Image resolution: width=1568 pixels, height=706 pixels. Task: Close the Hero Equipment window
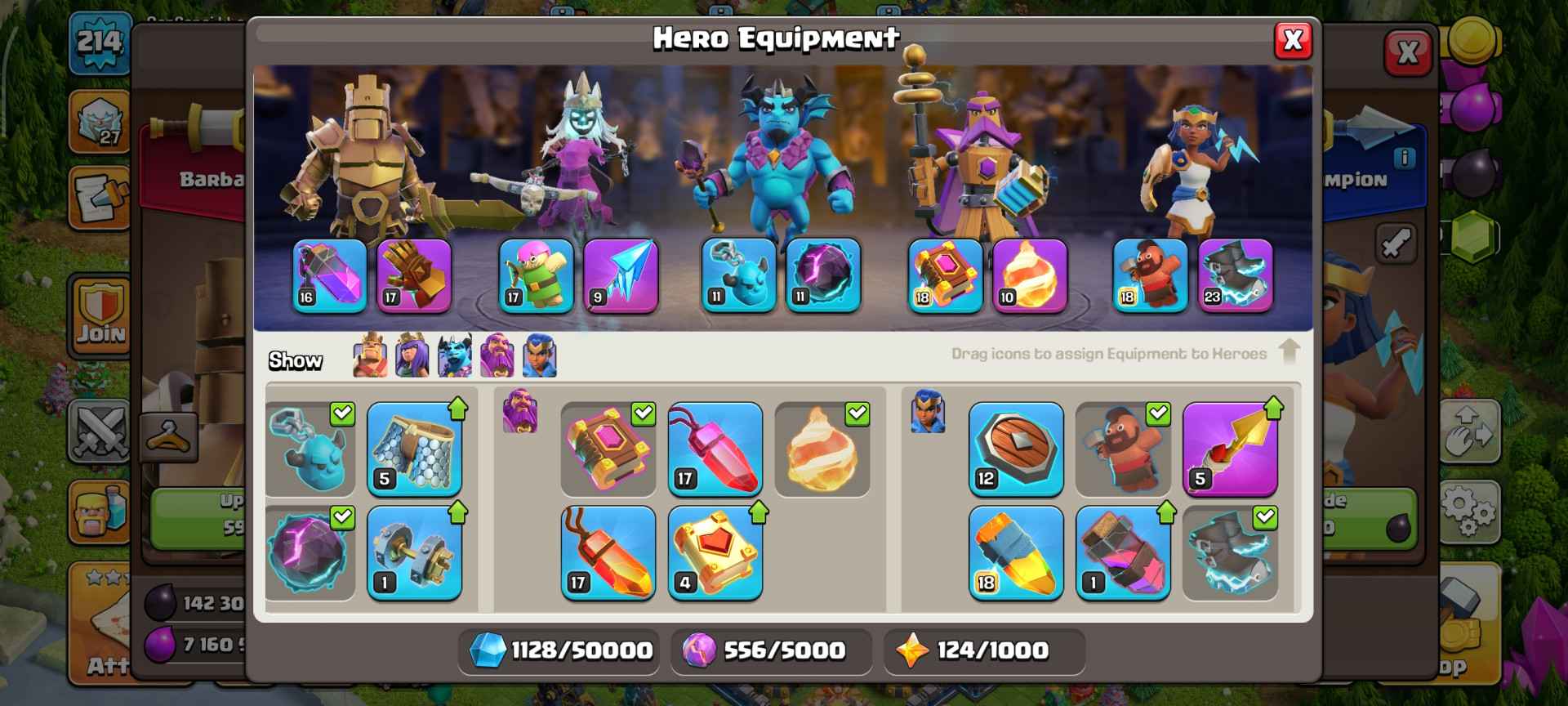click(x=1293, y=40)
